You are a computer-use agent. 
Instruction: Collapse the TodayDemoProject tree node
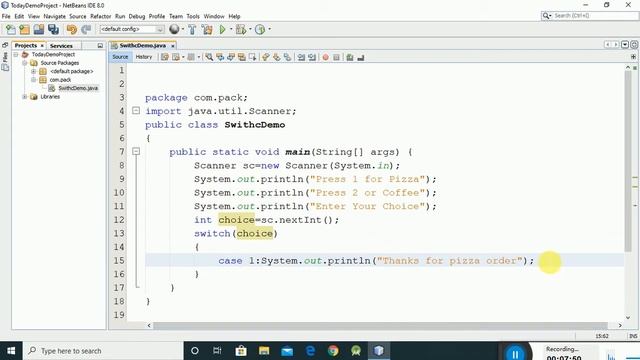[16, 54]
